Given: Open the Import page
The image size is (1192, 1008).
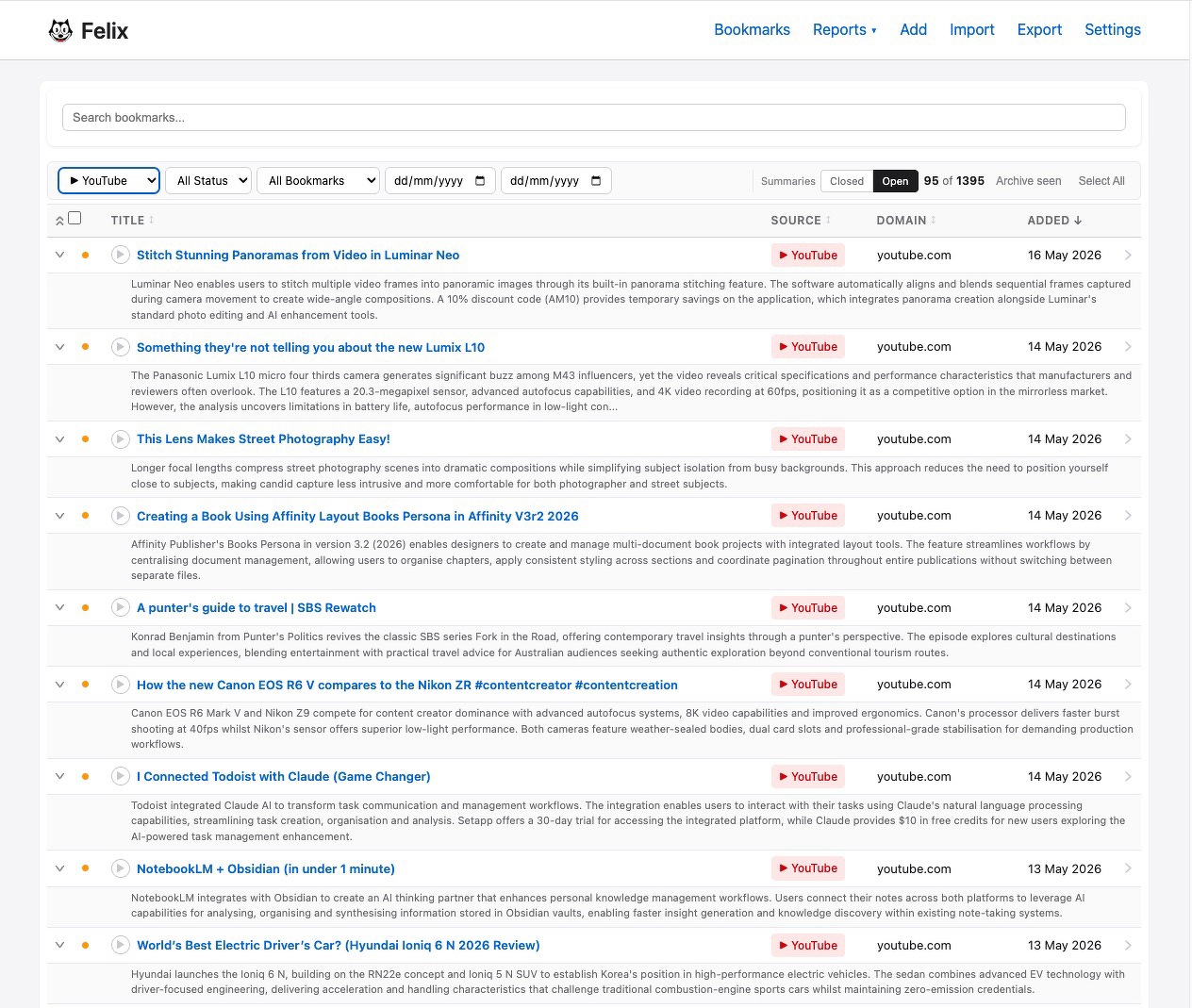Looking at the screenshot, I should [971, 29].
